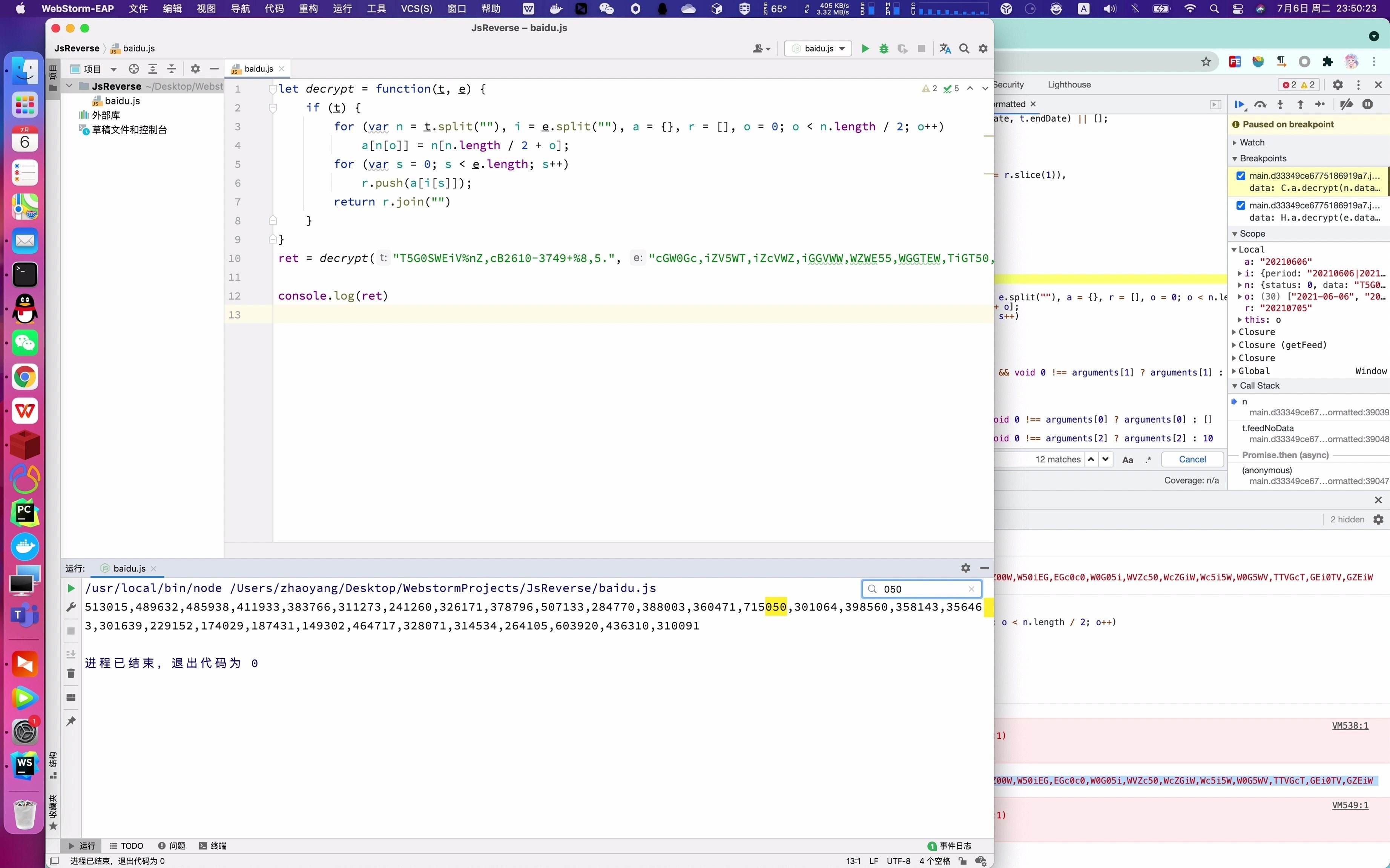The image size is (1390, 868).
Task: Clear the console search field text
Action: pyautogui.click(x=971, y=589)
